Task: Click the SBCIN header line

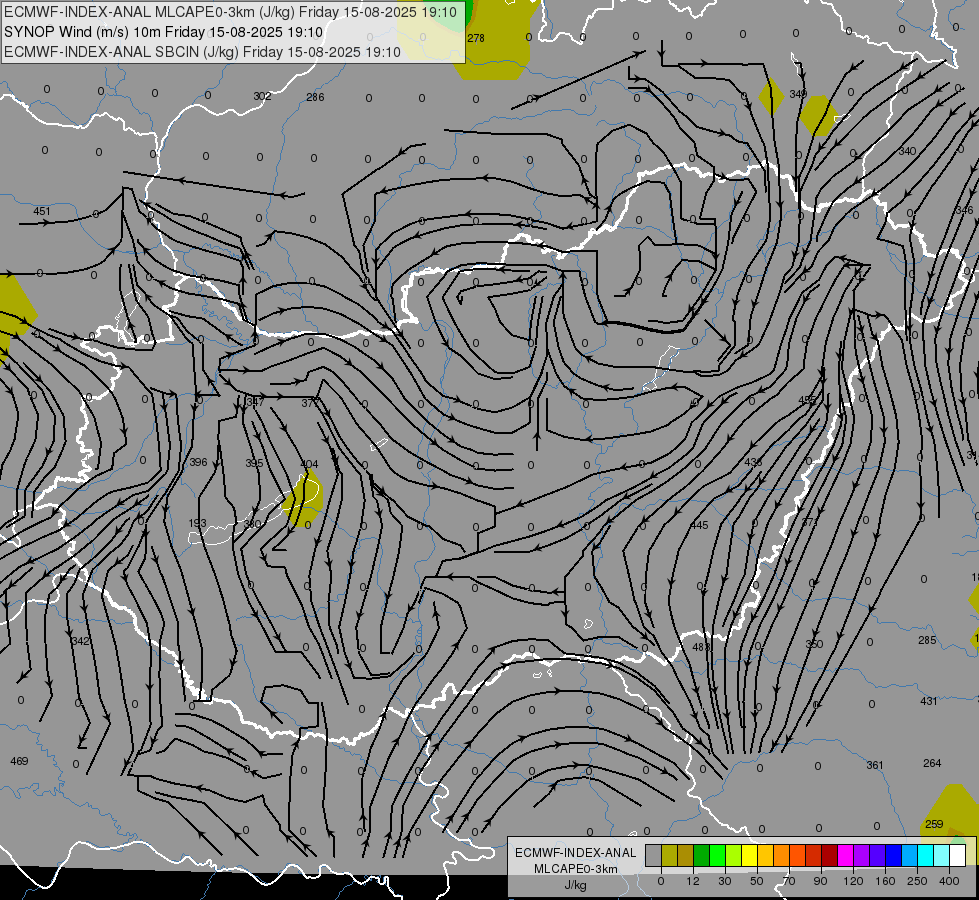Action: pyautogui.click(x=202, y=52)
